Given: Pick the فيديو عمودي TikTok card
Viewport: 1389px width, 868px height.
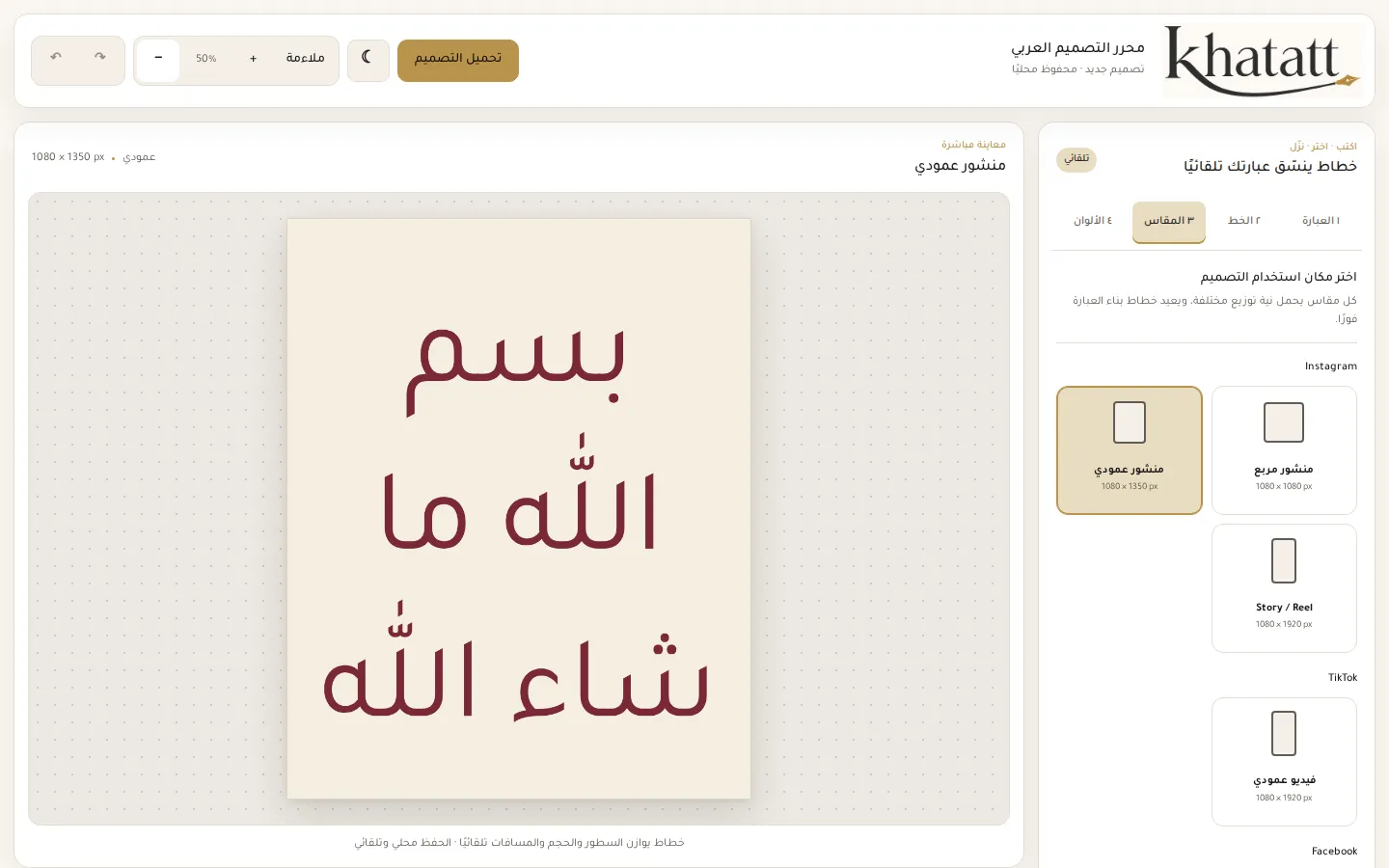Looking at the screenshot, I should pyautogui.click(x=1284, y=762).
